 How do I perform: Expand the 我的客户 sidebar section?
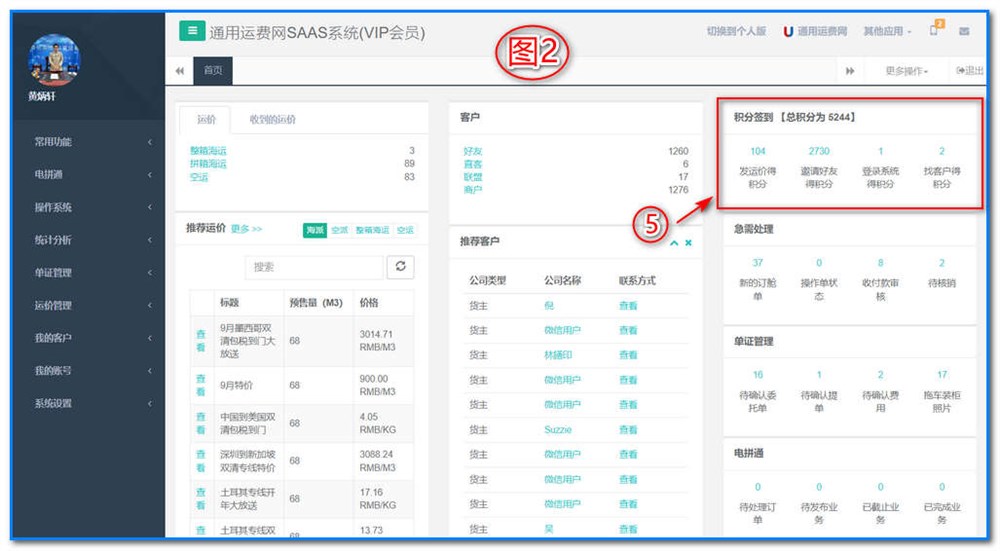88,338
